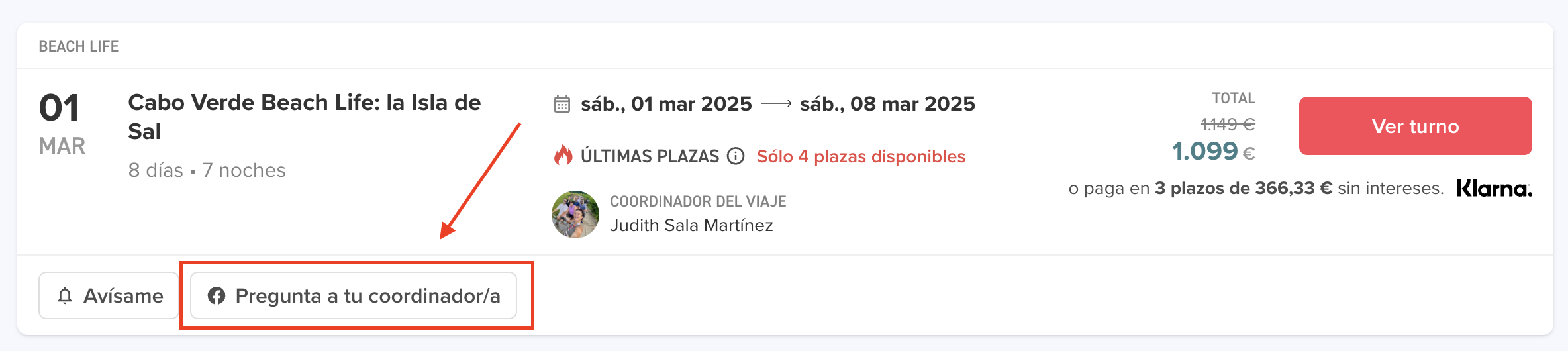Click the arrow between the trip dates

tap(776, 104)
